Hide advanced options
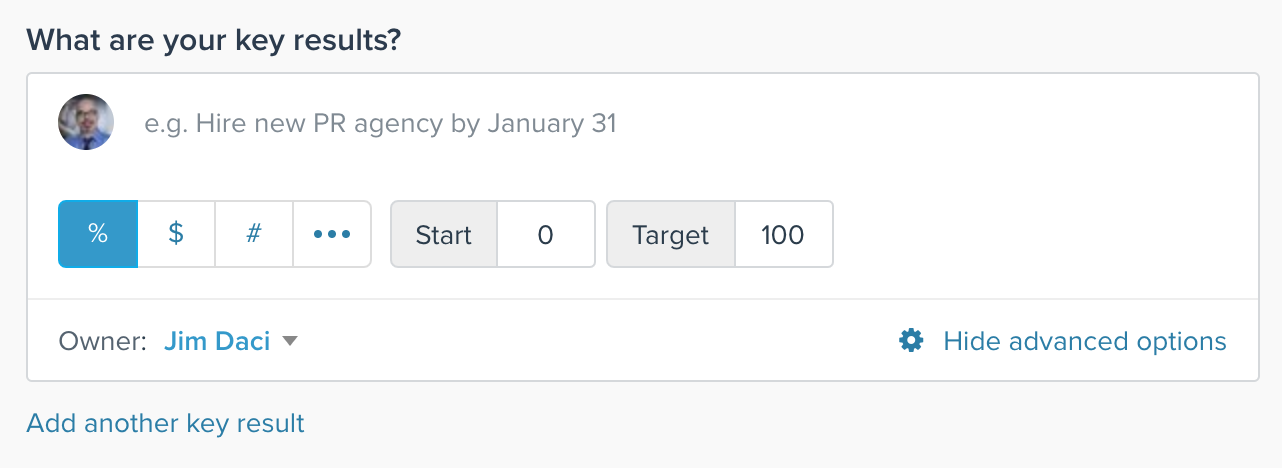 pyautogui.click(x=1085, y=341)
